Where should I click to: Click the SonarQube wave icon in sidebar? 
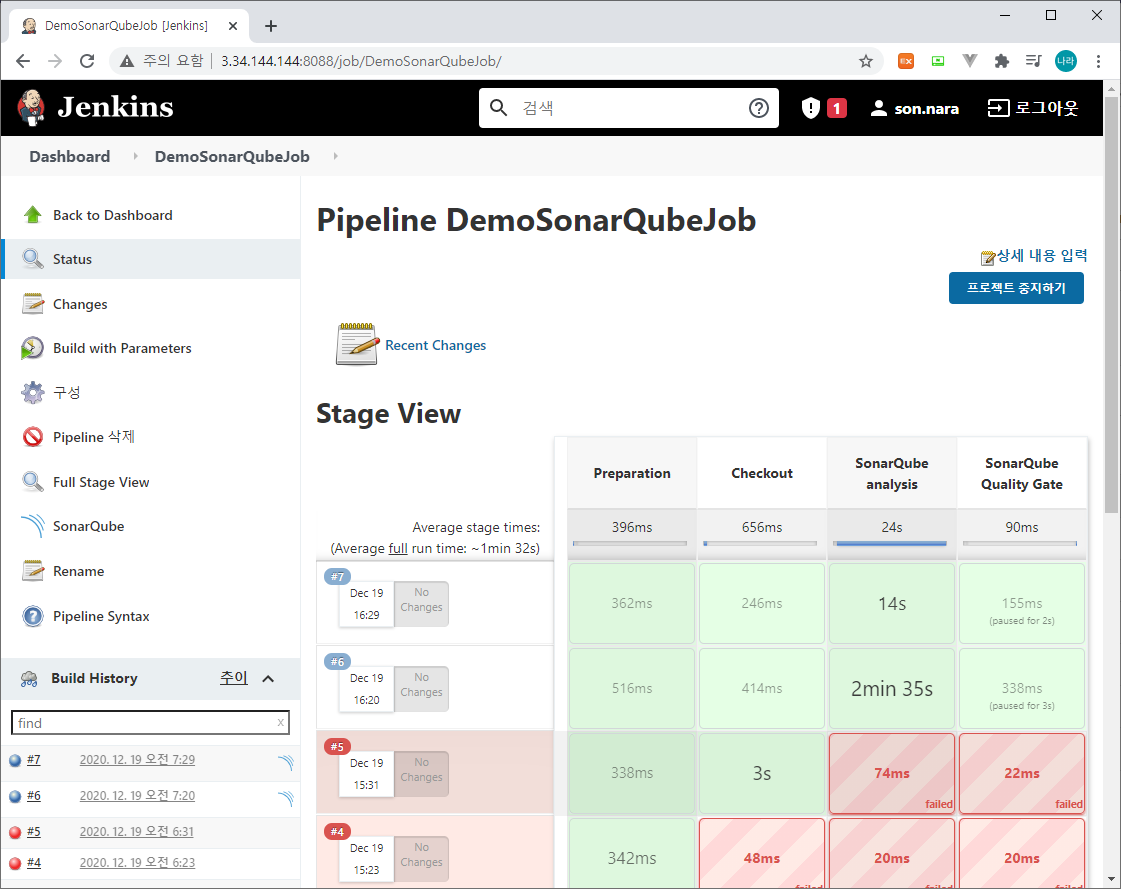pos(33,526)
